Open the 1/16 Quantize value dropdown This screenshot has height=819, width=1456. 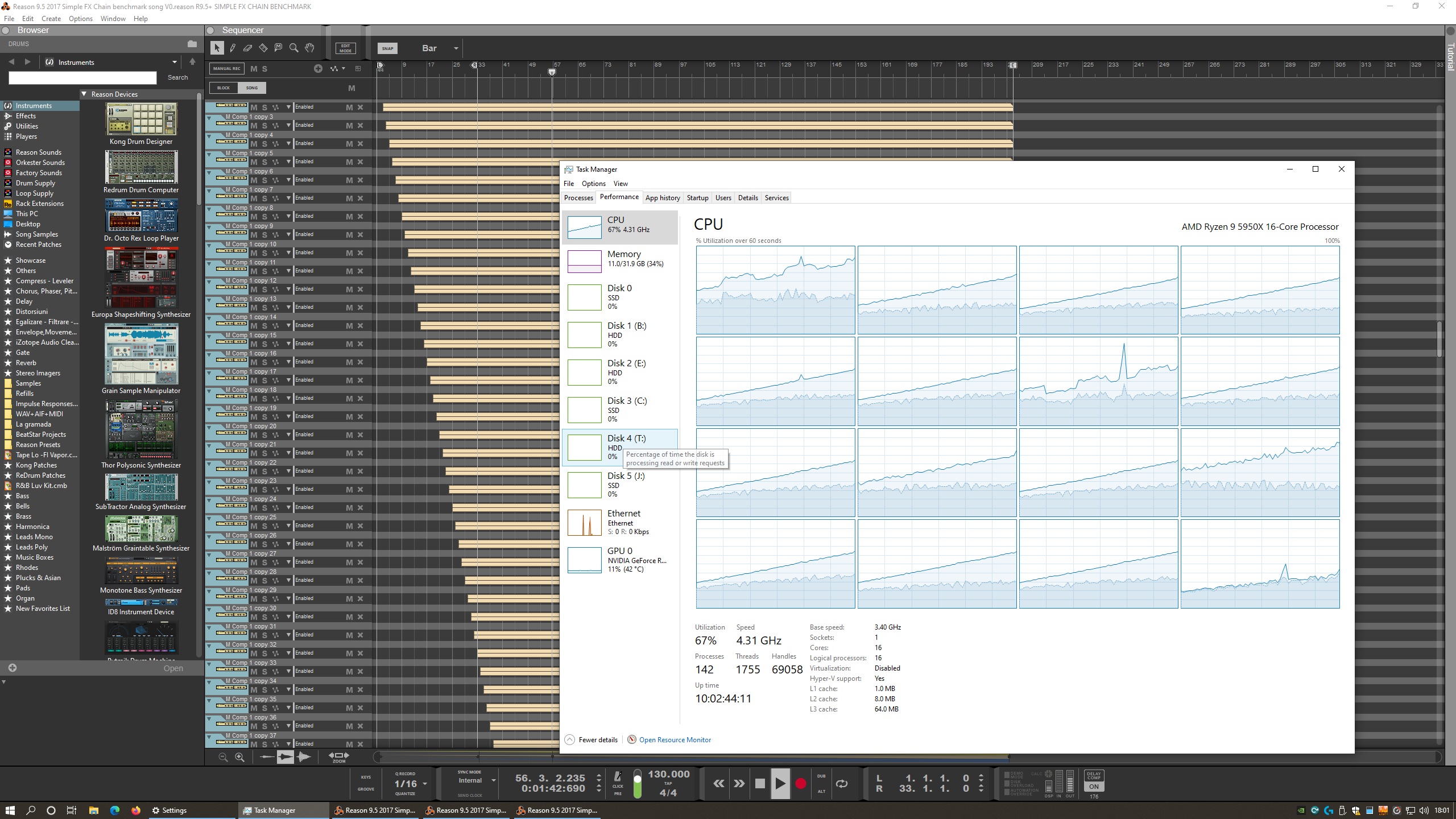click(424, 784)
